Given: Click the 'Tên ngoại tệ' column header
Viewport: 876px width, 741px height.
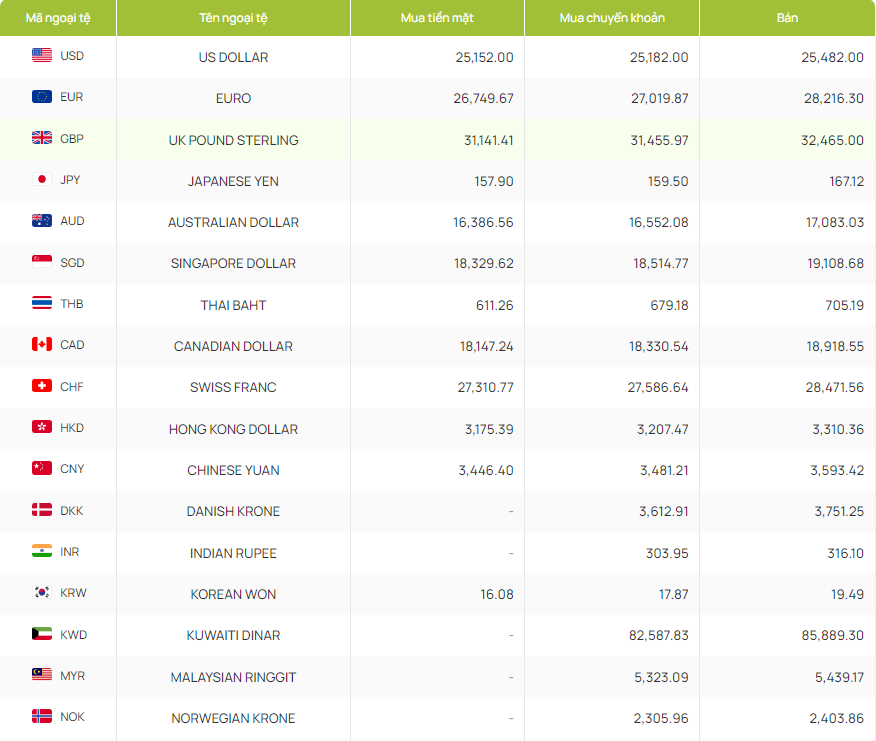Looking at the screenshot, I should (233, 18).
